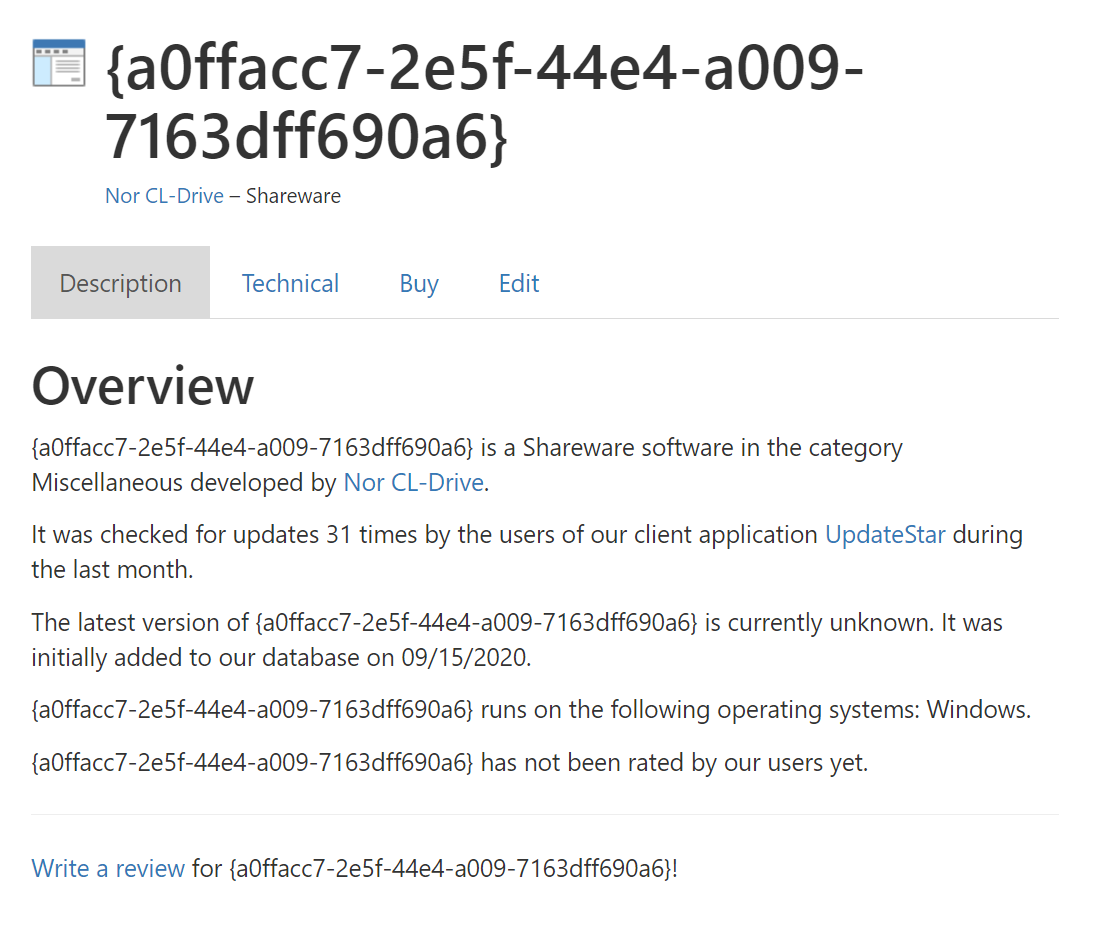
Task: Click the GUID text after 'Write a review for'
Action: [450, 868]
